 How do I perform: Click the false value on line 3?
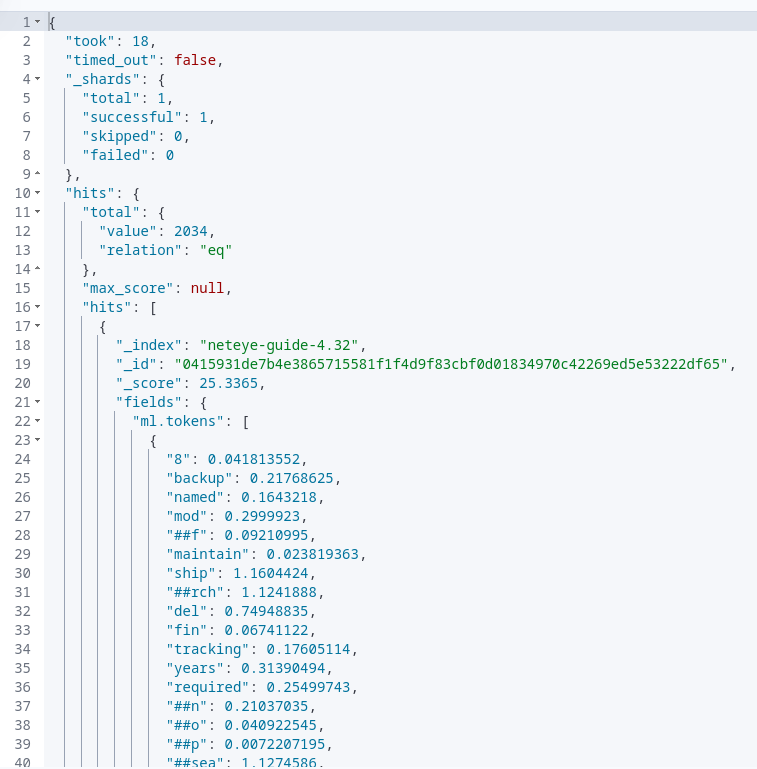pos(195,60)
